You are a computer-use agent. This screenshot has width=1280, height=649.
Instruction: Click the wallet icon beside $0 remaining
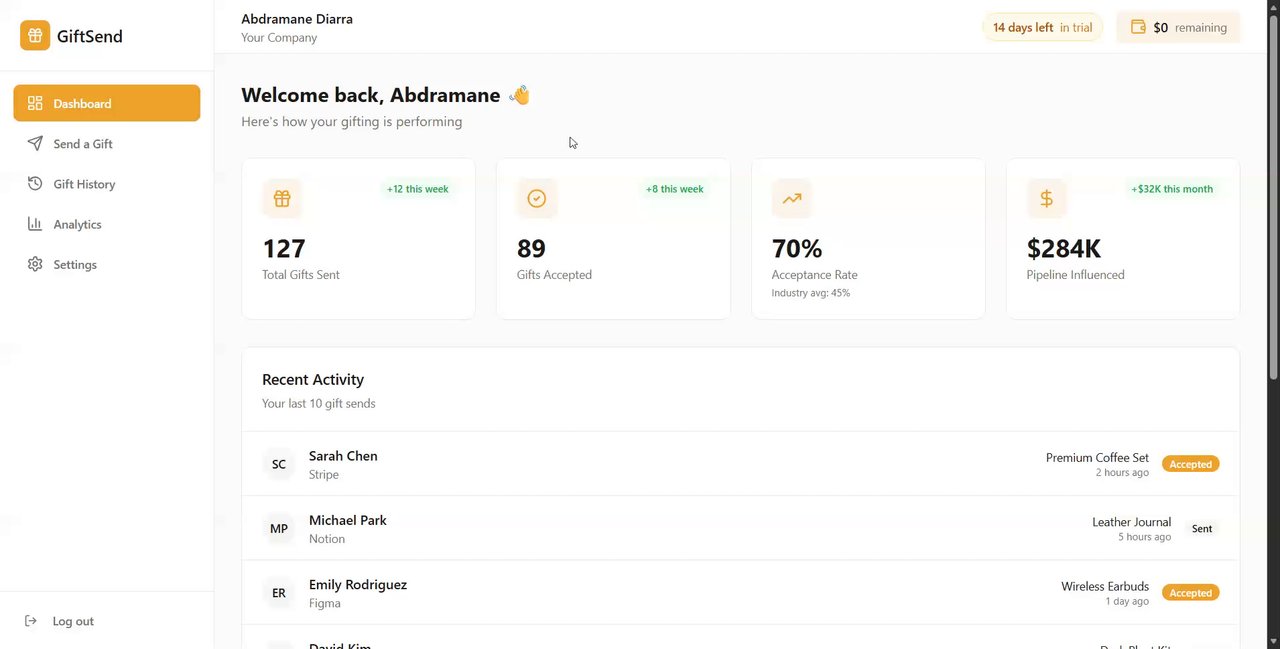[1138, 27]
